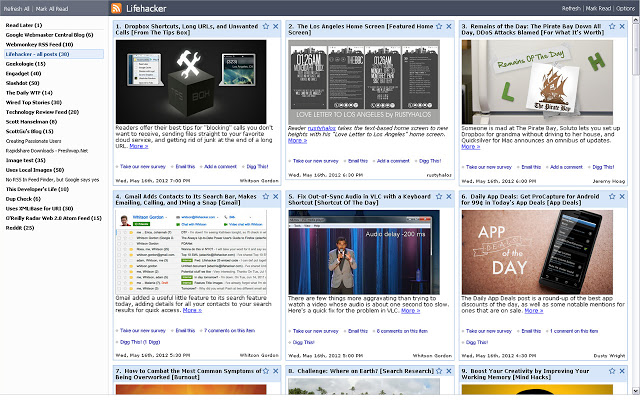
Task: Open the Slashdot feed
Action: point(22,83)
